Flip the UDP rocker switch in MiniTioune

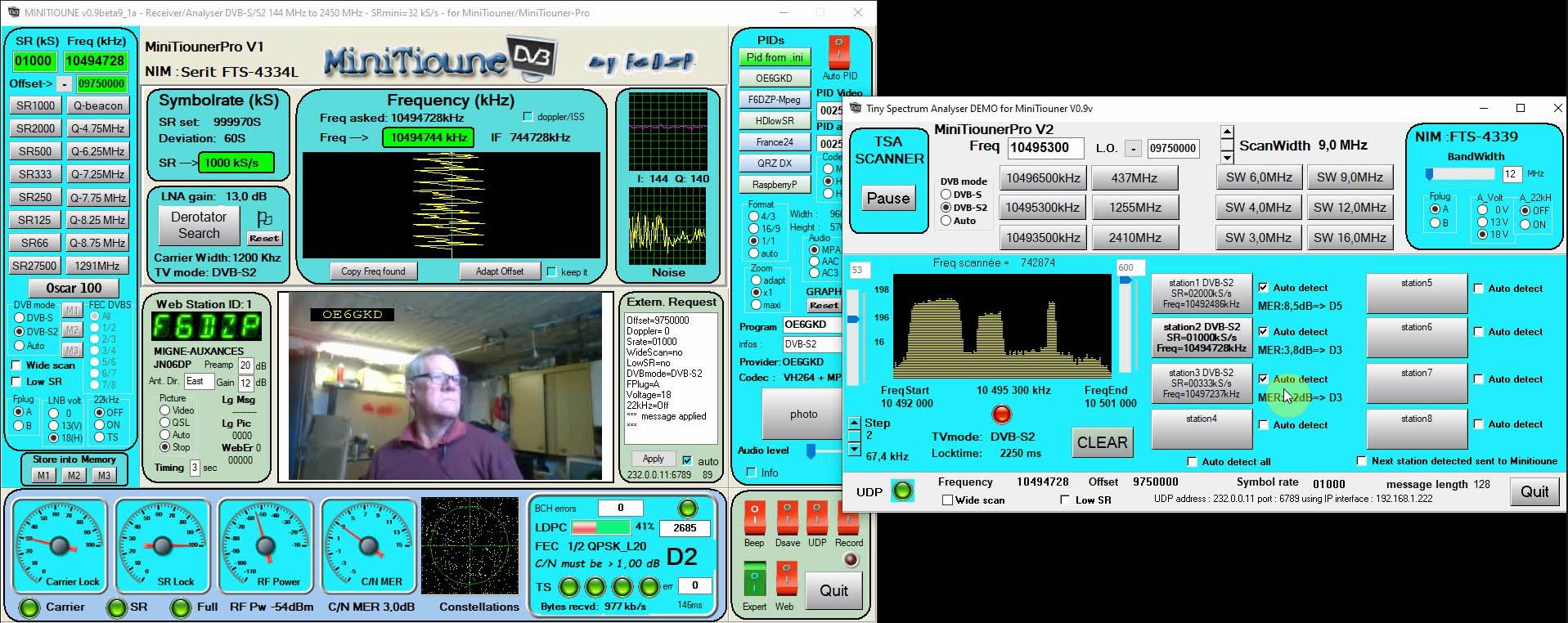pos(817,517)
